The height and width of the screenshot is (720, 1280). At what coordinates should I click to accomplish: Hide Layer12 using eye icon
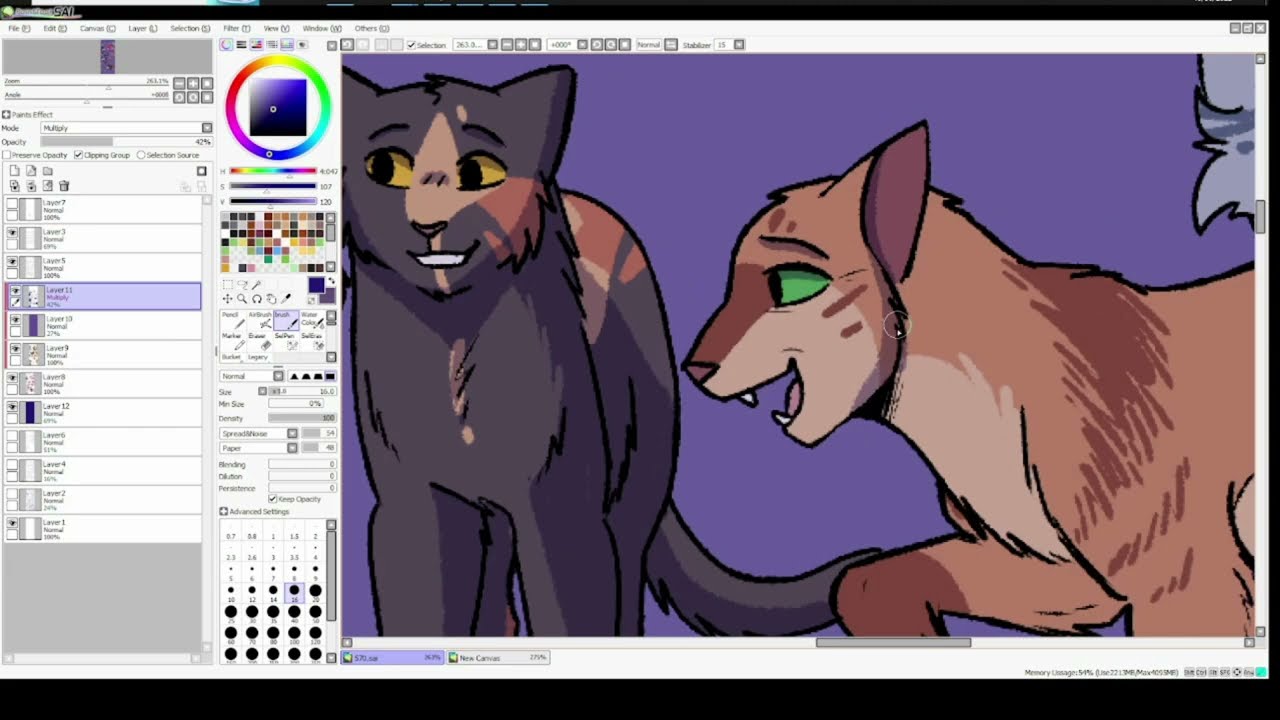pos(13,406)
